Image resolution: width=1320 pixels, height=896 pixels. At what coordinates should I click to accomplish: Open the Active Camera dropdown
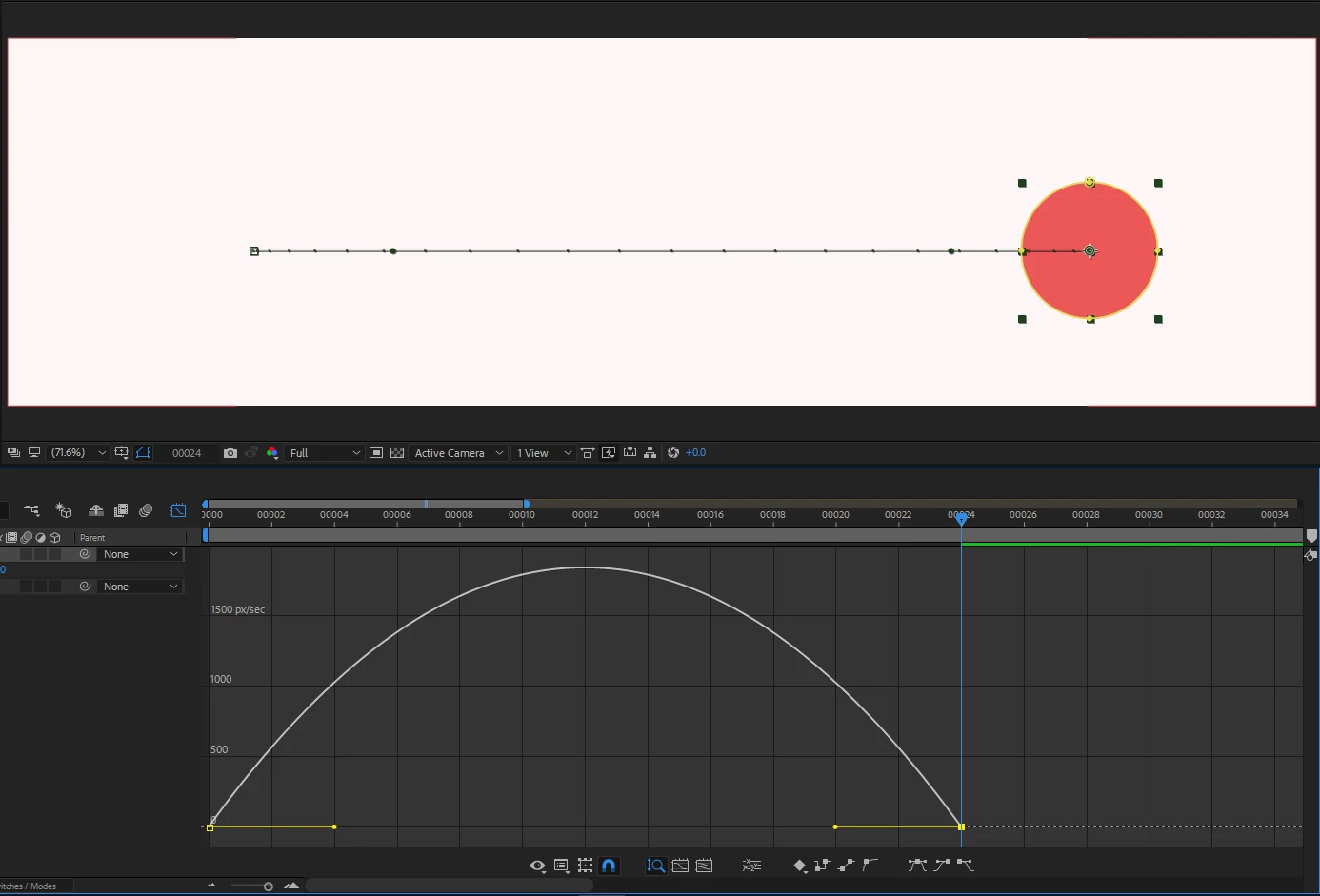pyautogui.click(x=458, y=452)
